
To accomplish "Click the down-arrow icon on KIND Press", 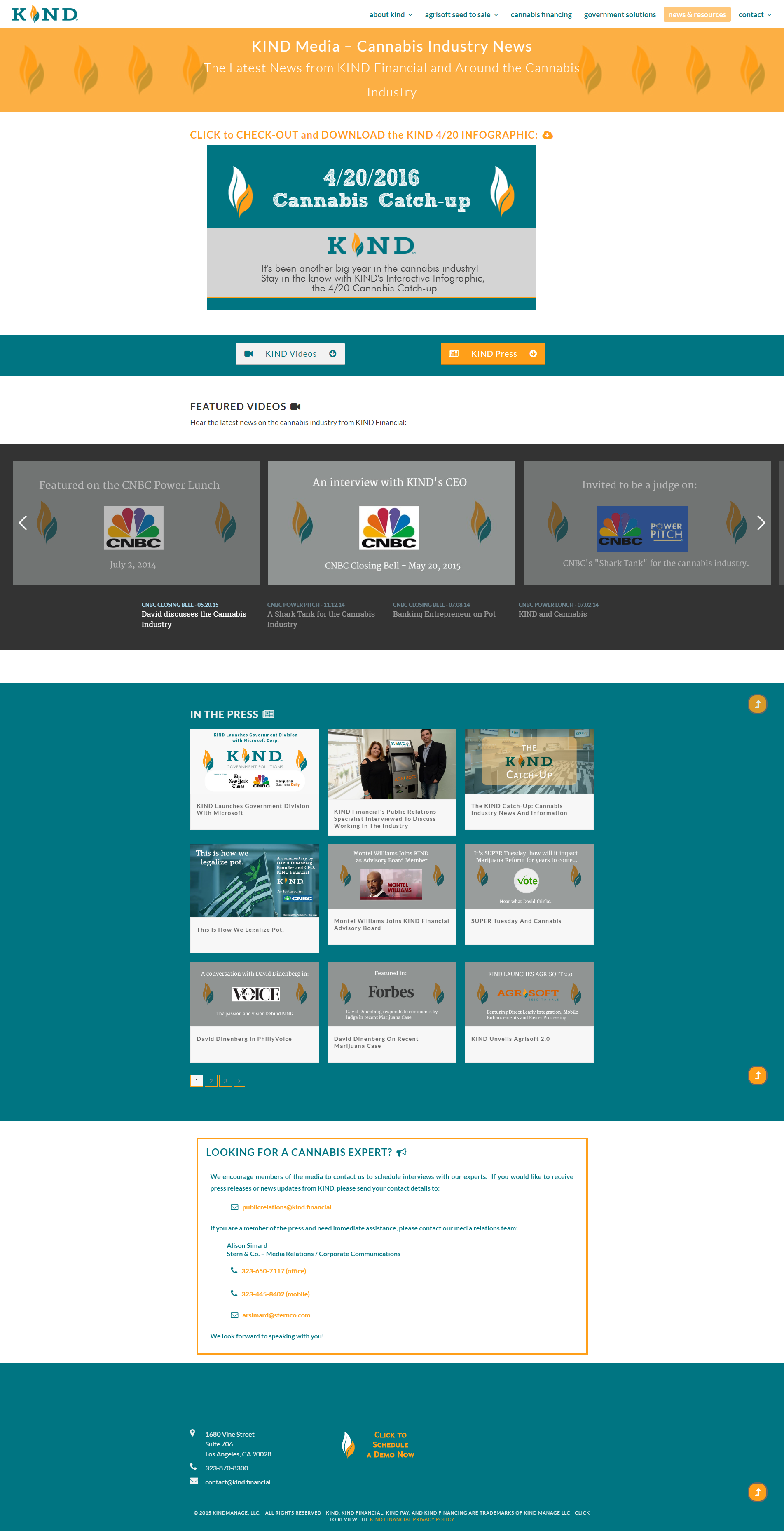I will click(534, 354).
